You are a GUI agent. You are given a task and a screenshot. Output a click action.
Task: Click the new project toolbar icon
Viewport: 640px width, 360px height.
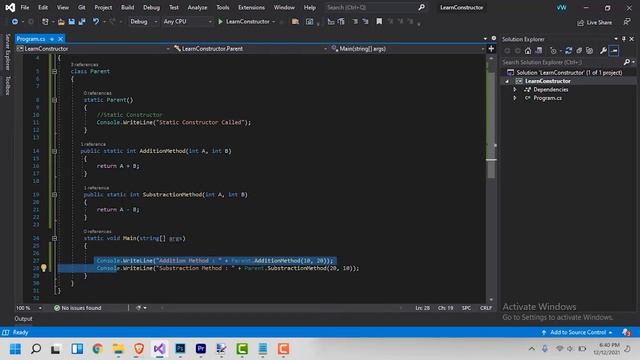pos(45,22)
